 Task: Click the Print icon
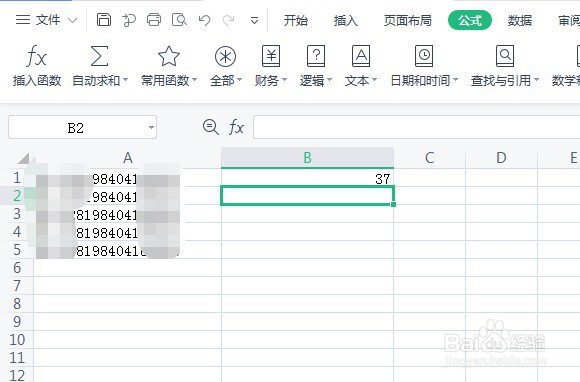coord(154,20)
